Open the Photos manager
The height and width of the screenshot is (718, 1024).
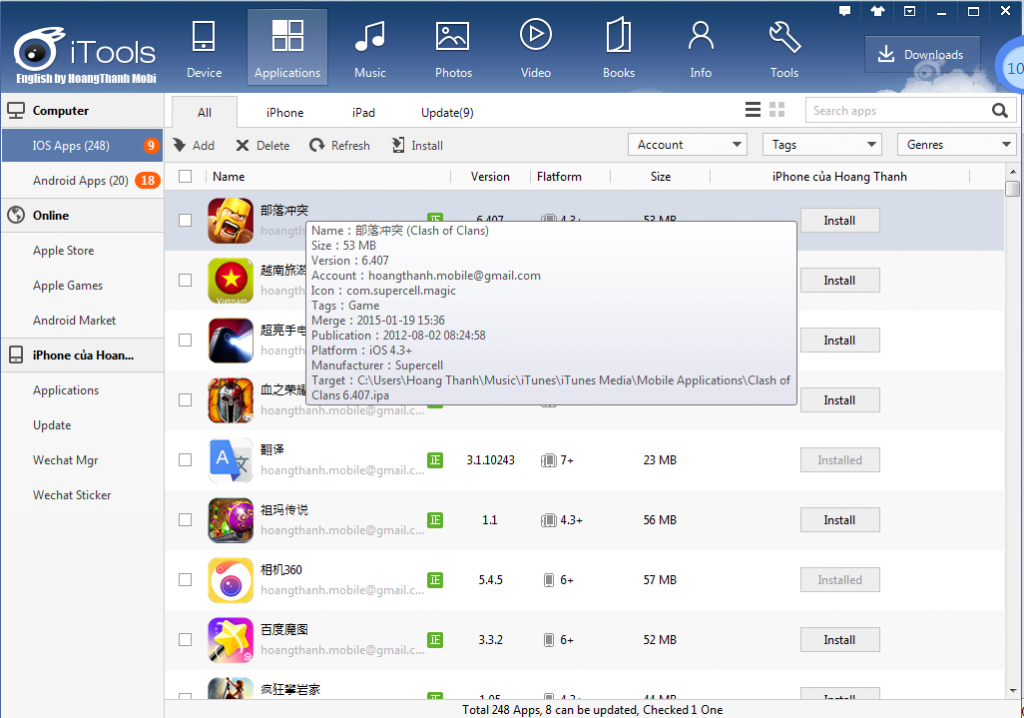pos(452,45)
